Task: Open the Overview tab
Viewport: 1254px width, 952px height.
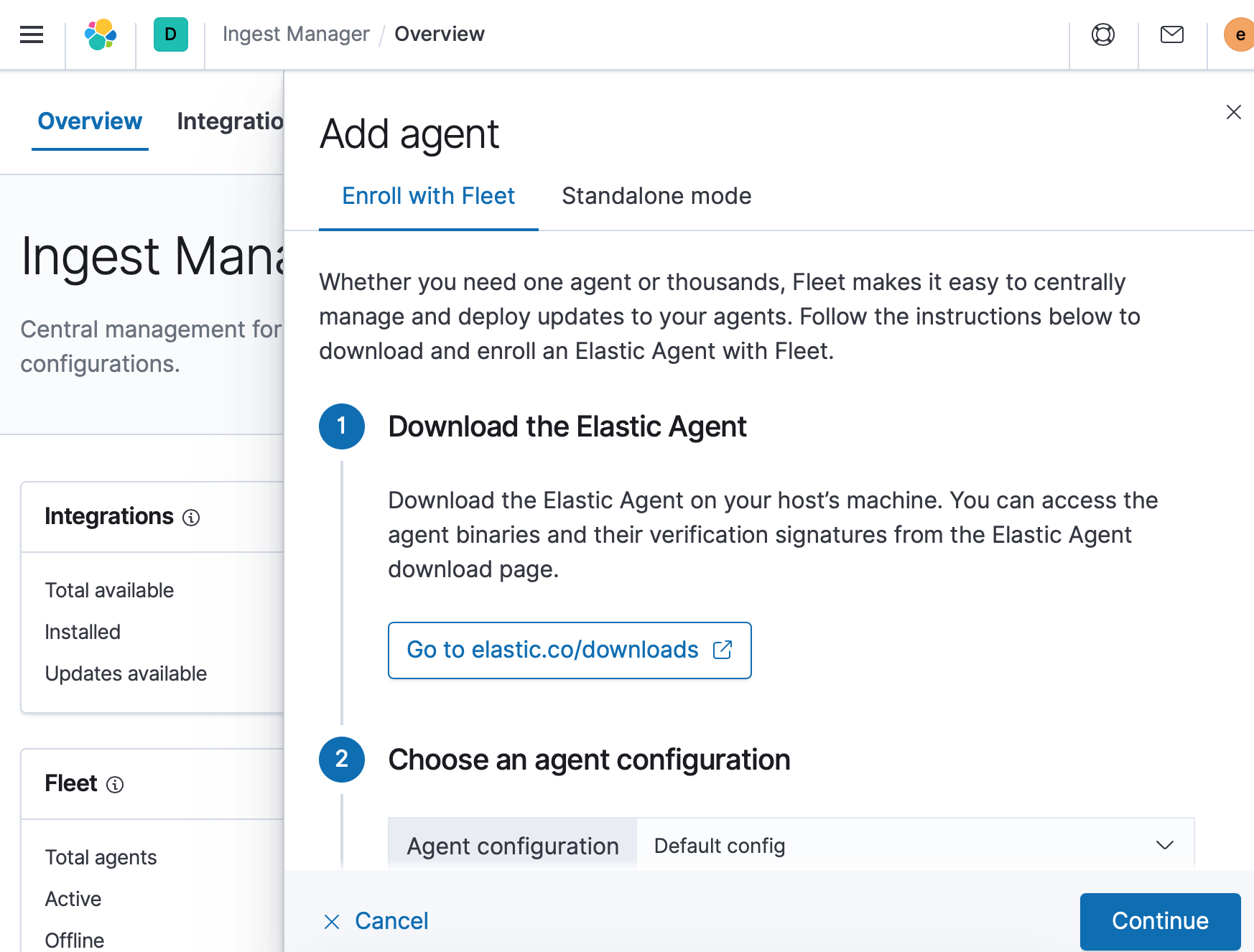Action: click(x=89, y=121)
